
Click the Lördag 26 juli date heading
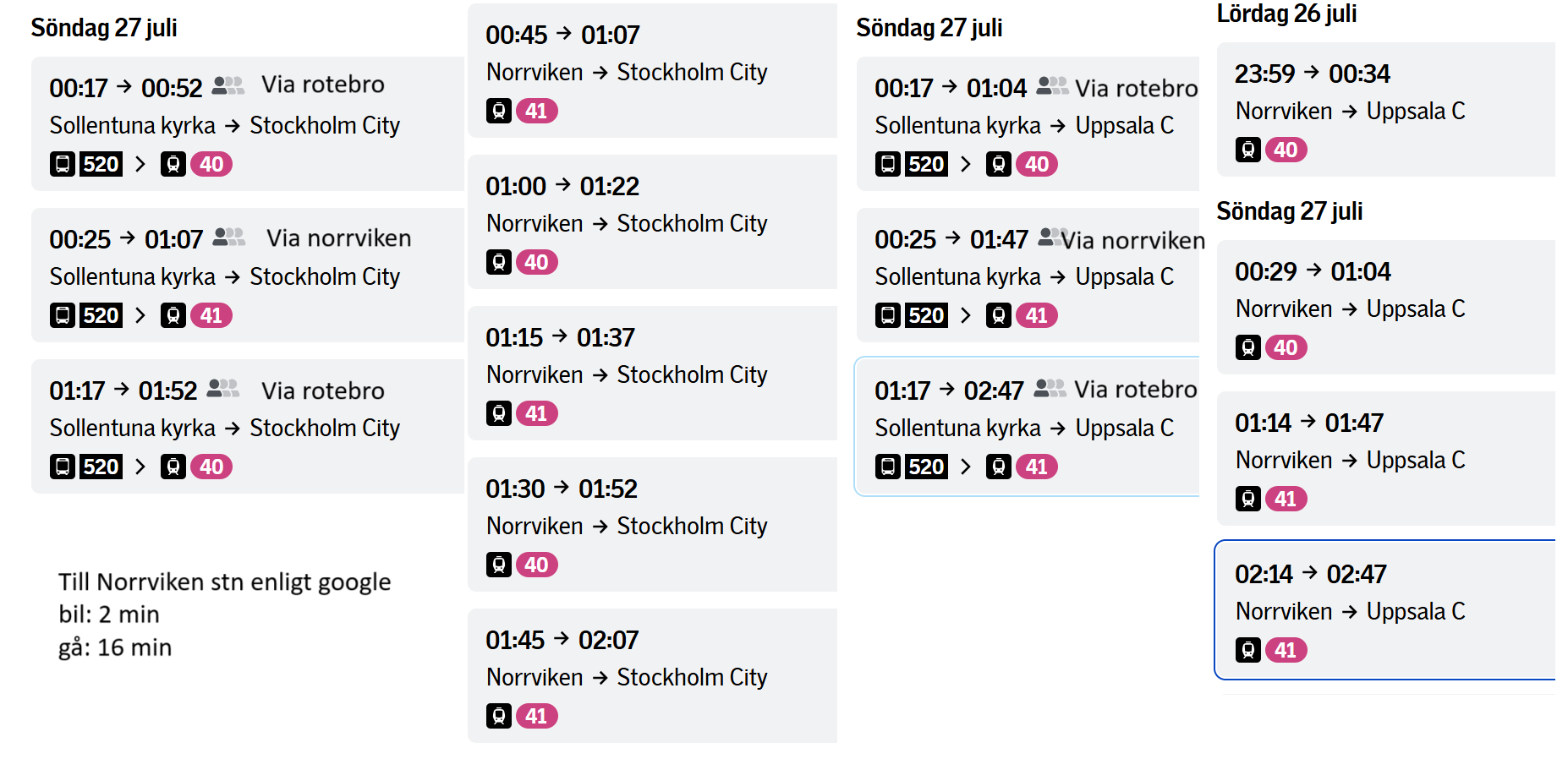pos(1286,14)
